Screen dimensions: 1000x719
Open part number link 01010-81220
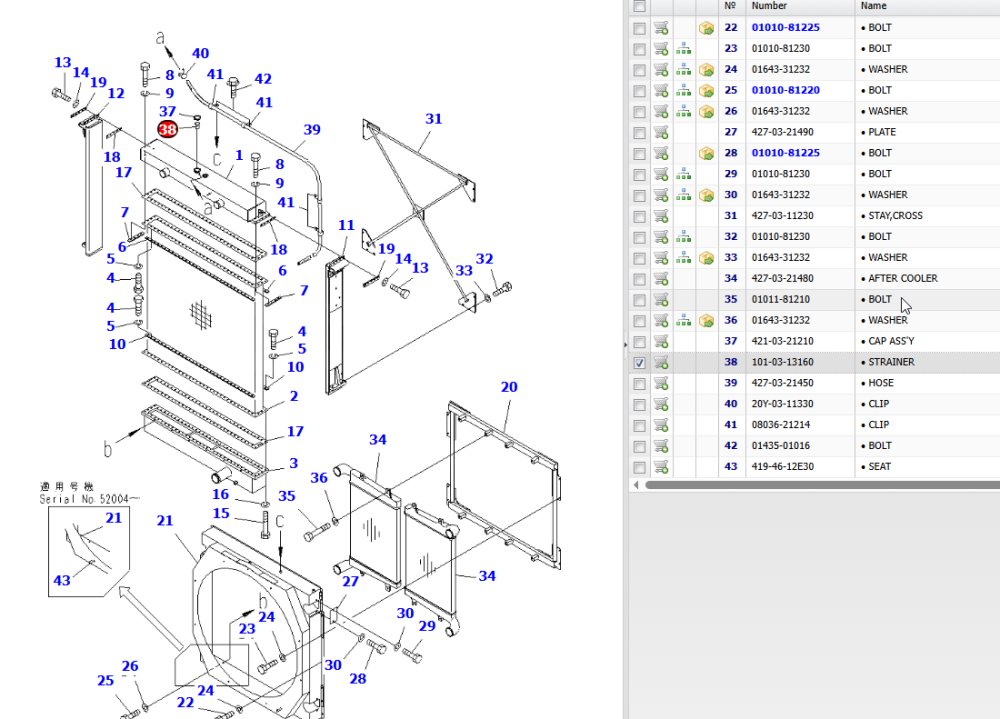pos(785,90)
